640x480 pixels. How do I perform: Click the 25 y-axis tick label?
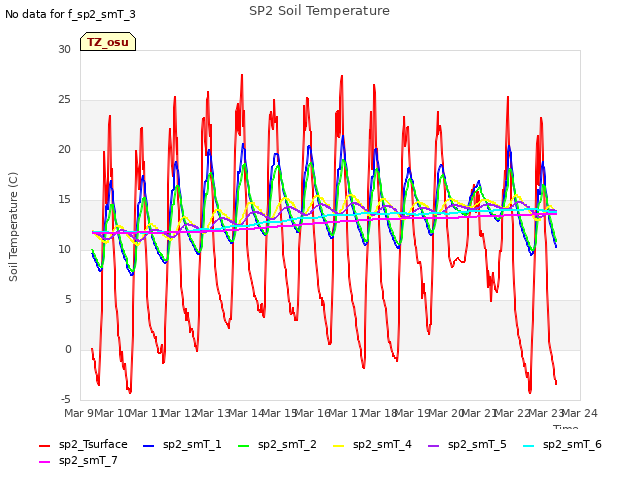tap(64, 100)
